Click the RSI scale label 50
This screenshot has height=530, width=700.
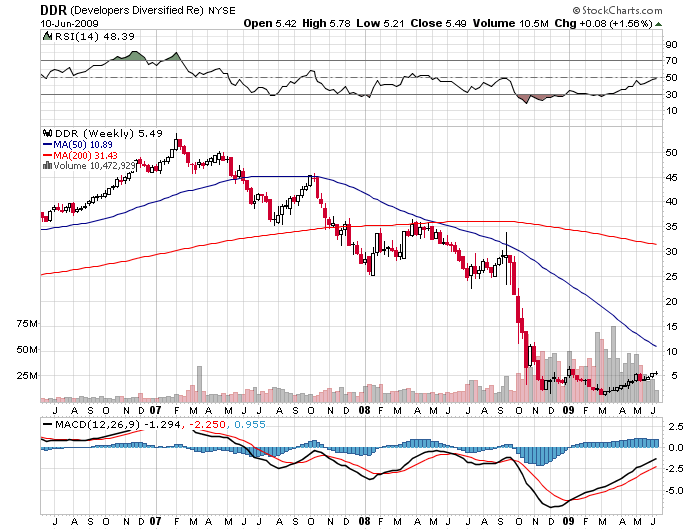(x=671, y=78)
